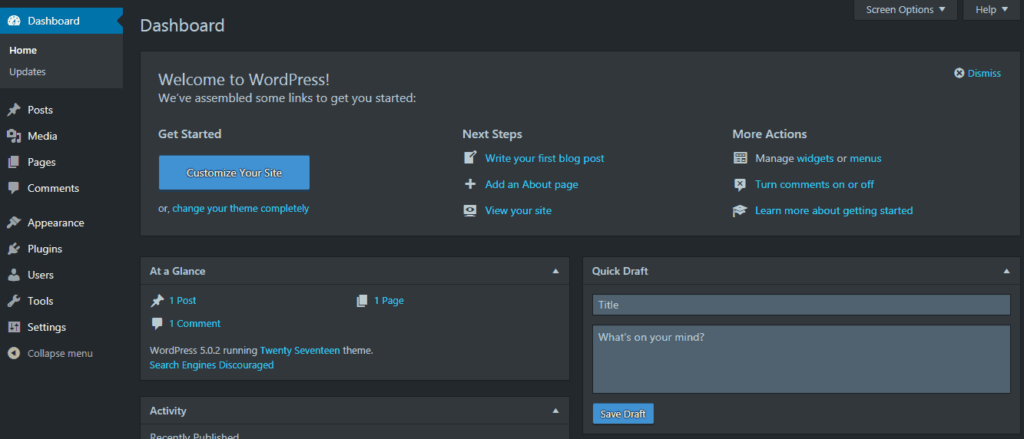Click the Appearance paintbrush icon in sidebar

tap(13, 223)
